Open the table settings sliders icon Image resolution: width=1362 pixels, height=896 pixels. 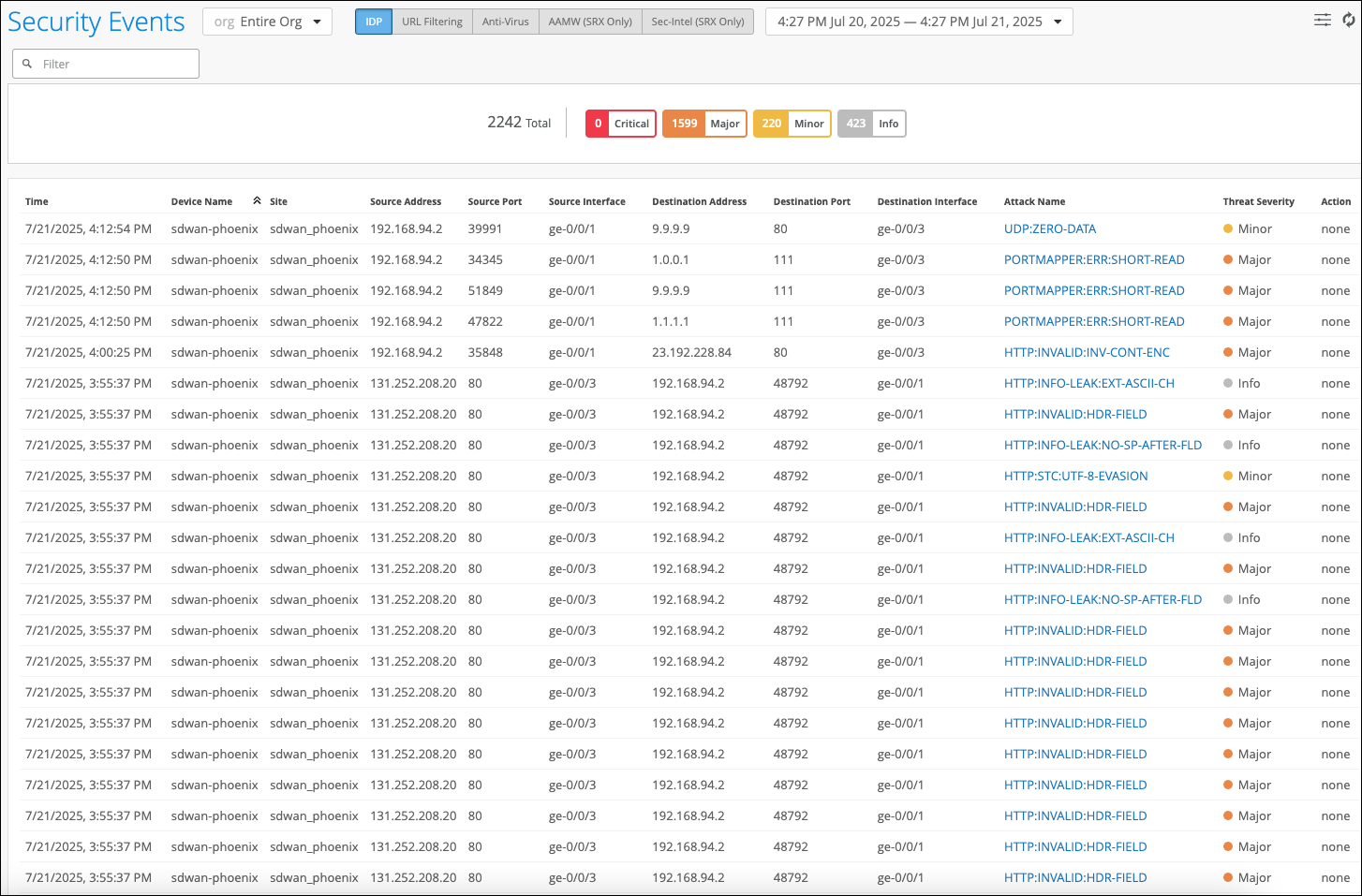coord(1322,20)
